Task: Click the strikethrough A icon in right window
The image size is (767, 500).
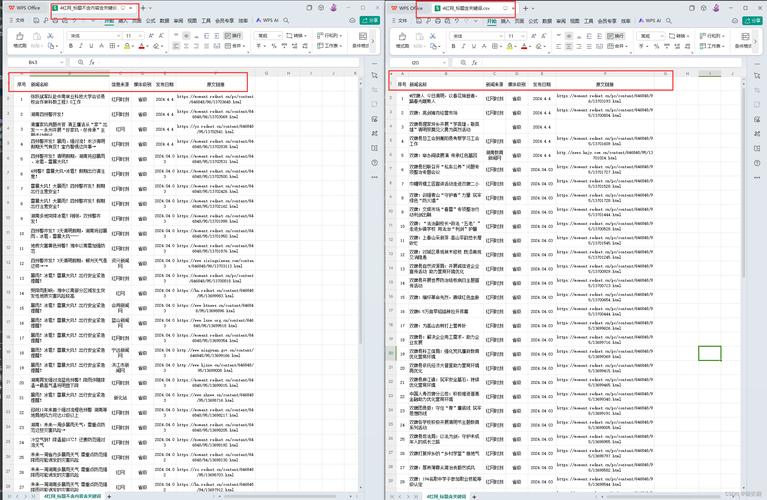Action: [484, 46]
